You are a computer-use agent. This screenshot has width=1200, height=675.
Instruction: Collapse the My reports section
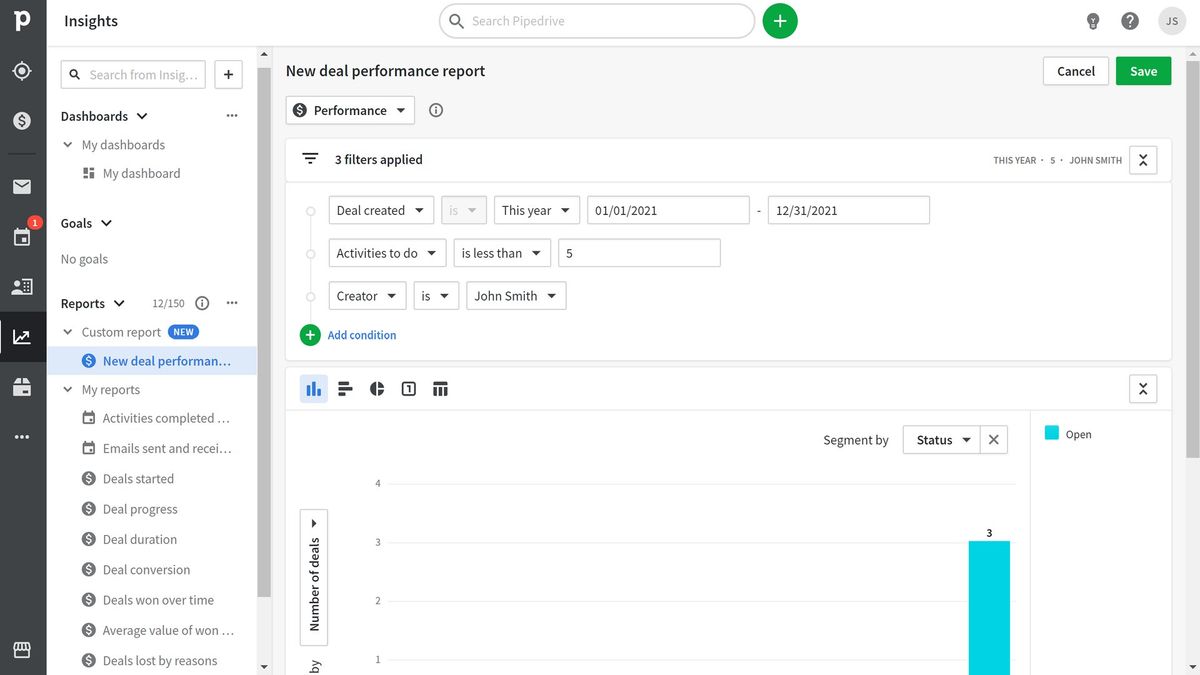coord(68,389)
